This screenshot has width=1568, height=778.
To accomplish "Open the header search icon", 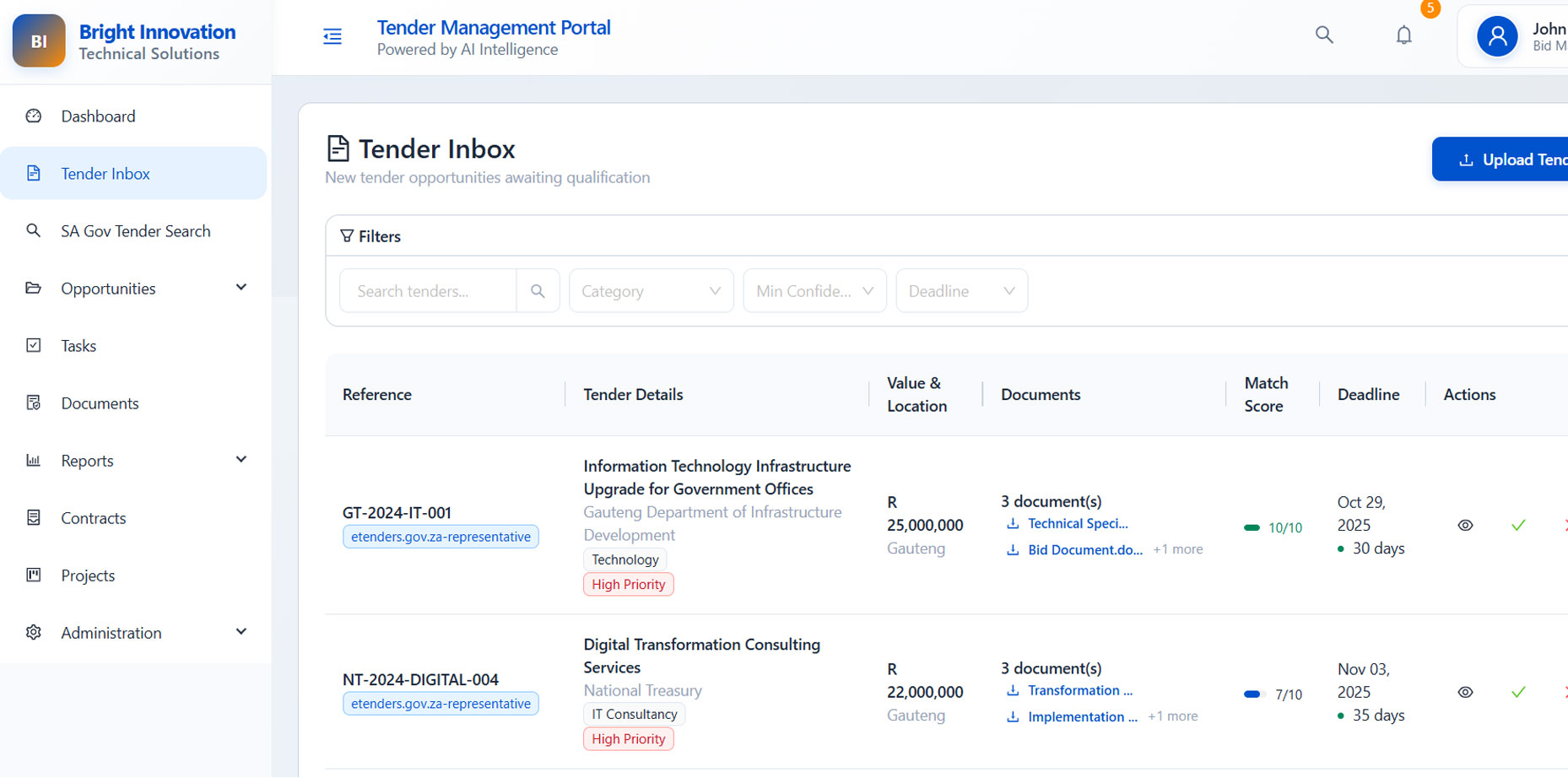I will pos(1324,35).
